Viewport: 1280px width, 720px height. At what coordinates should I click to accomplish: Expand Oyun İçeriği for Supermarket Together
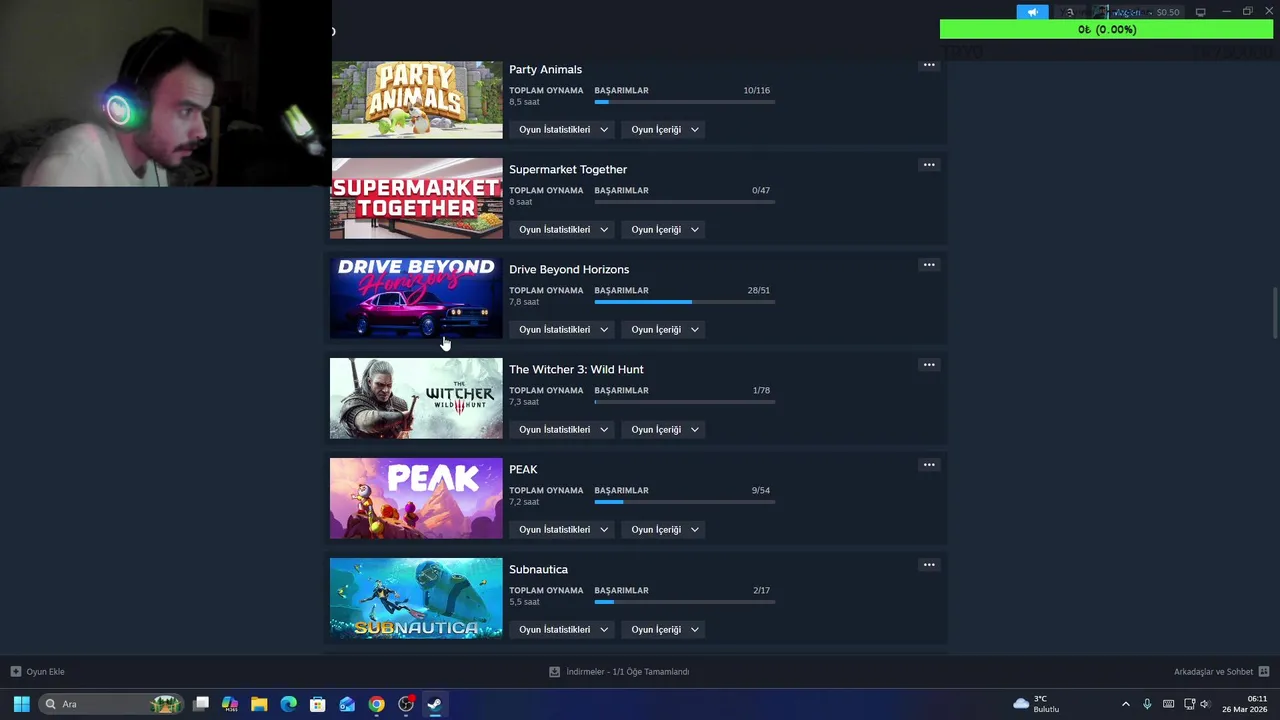click(665, 230)
